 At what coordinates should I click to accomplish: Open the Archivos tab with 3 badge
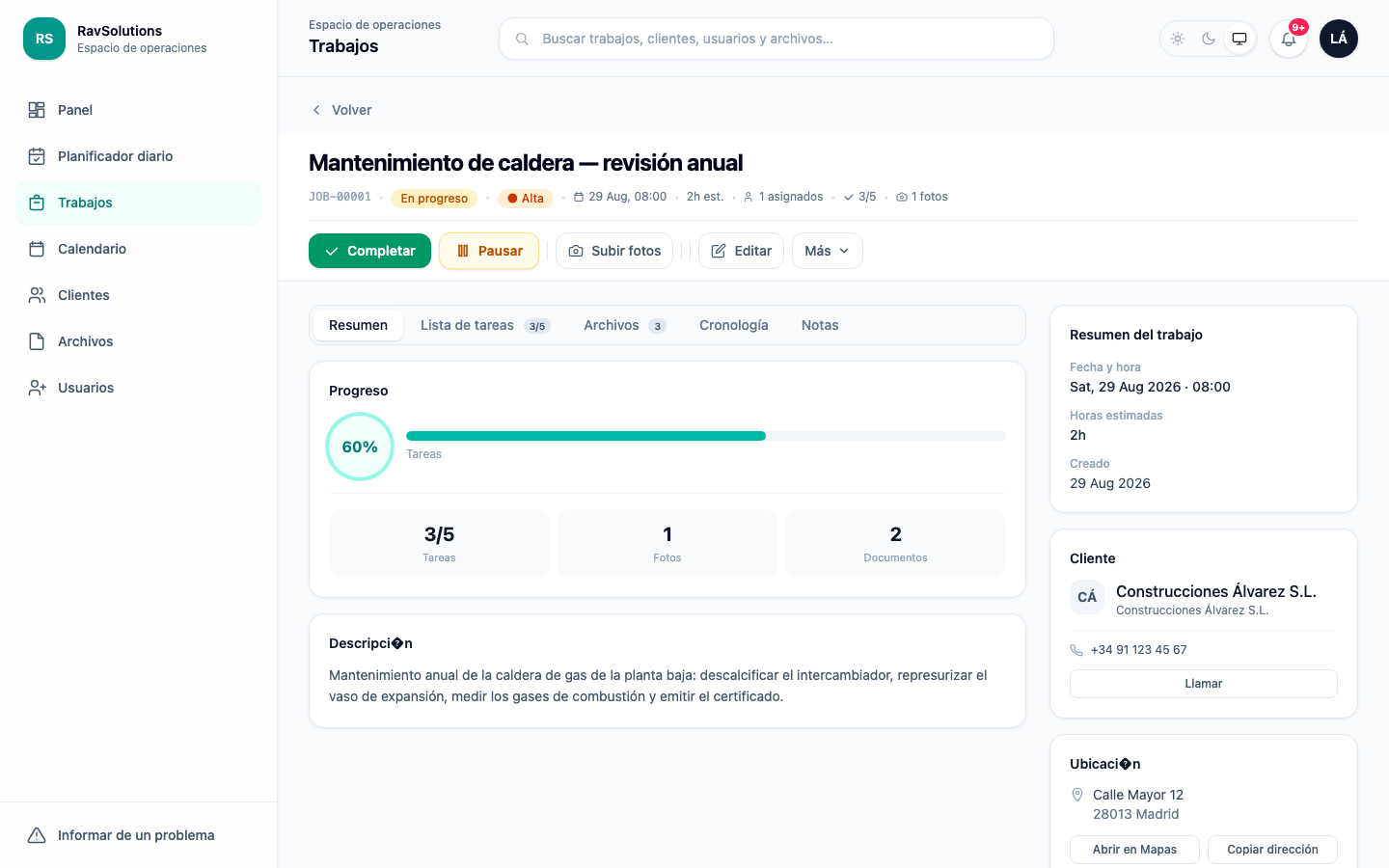click(x=624, y=325)
